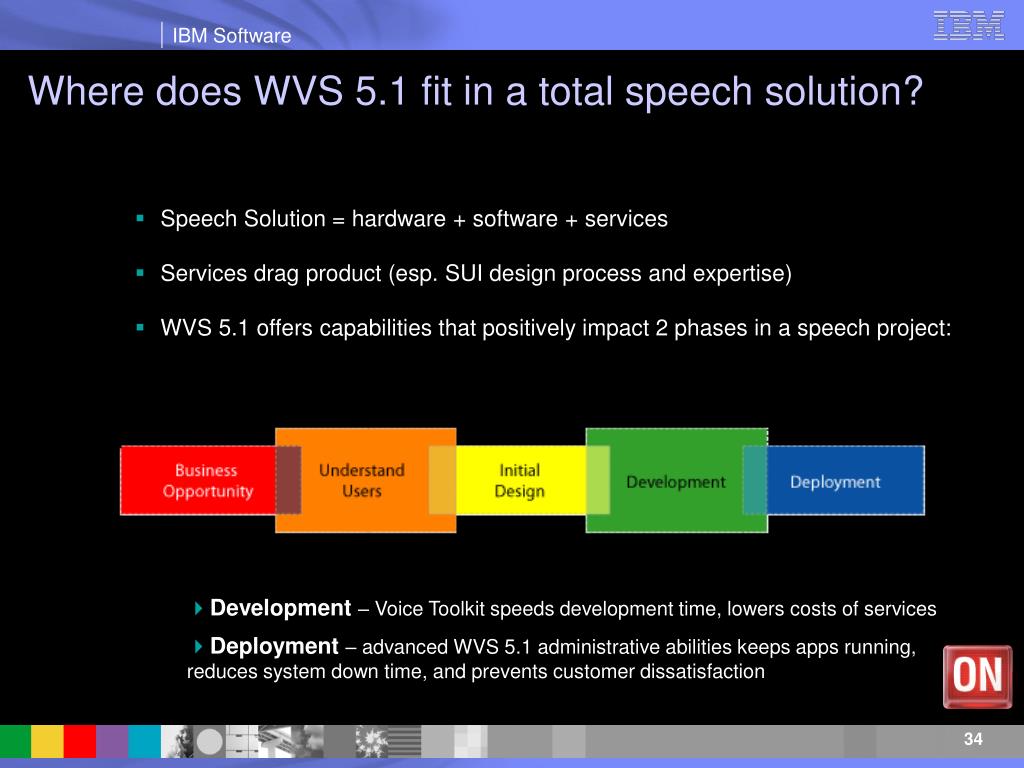1024x768 pixels.
Task: Click the bold Development sub-bullet label
Action: pos(281,608)
